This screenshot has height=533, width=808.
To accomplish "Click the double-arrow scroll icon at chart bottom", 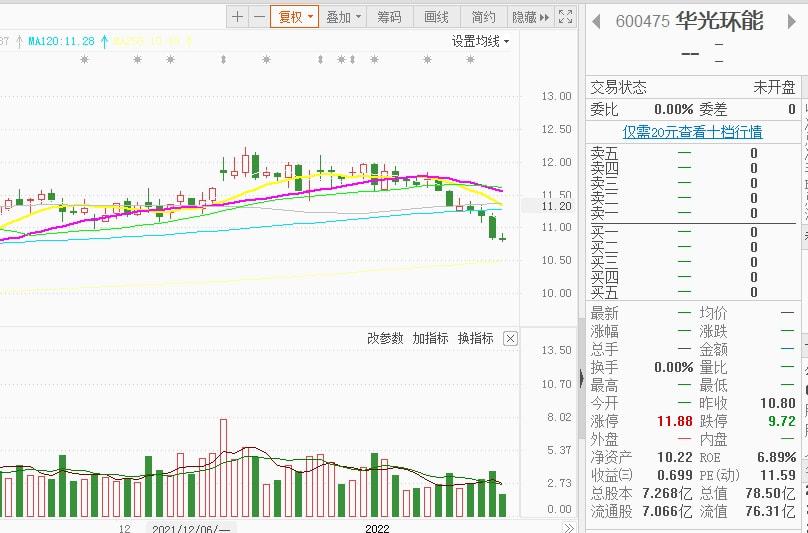I will pyautogui.click(x=568, y=527).
